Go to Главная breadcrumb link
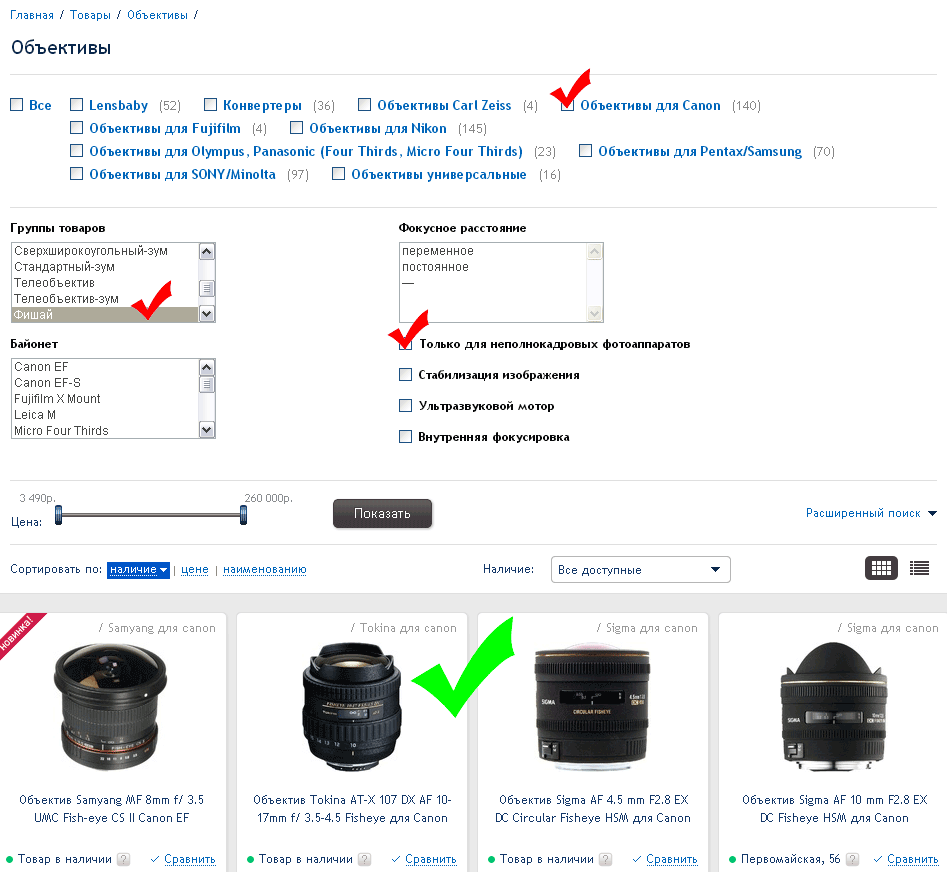 pos(32,15)
